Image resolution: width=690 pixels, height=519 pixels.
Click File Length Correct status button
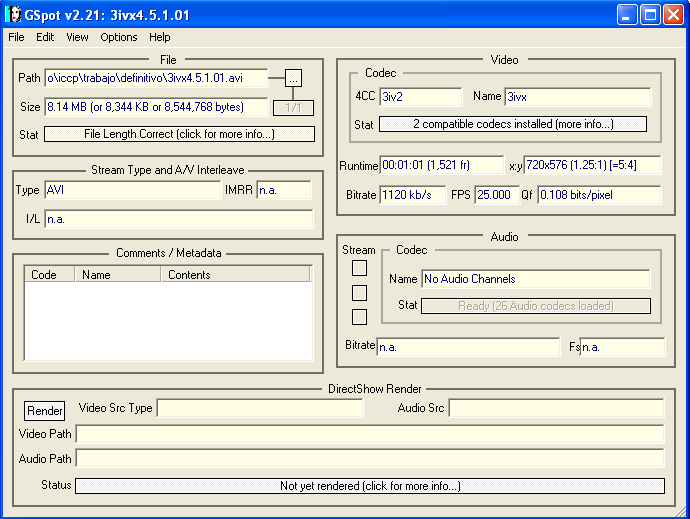180,134
